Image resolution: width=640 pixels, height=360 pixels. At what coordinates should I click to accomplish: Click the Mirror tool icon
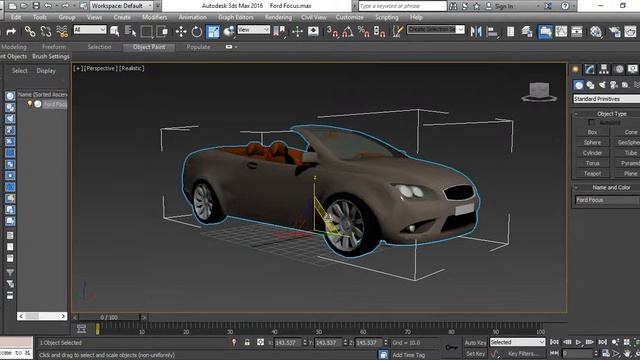(x=476, y=31)
